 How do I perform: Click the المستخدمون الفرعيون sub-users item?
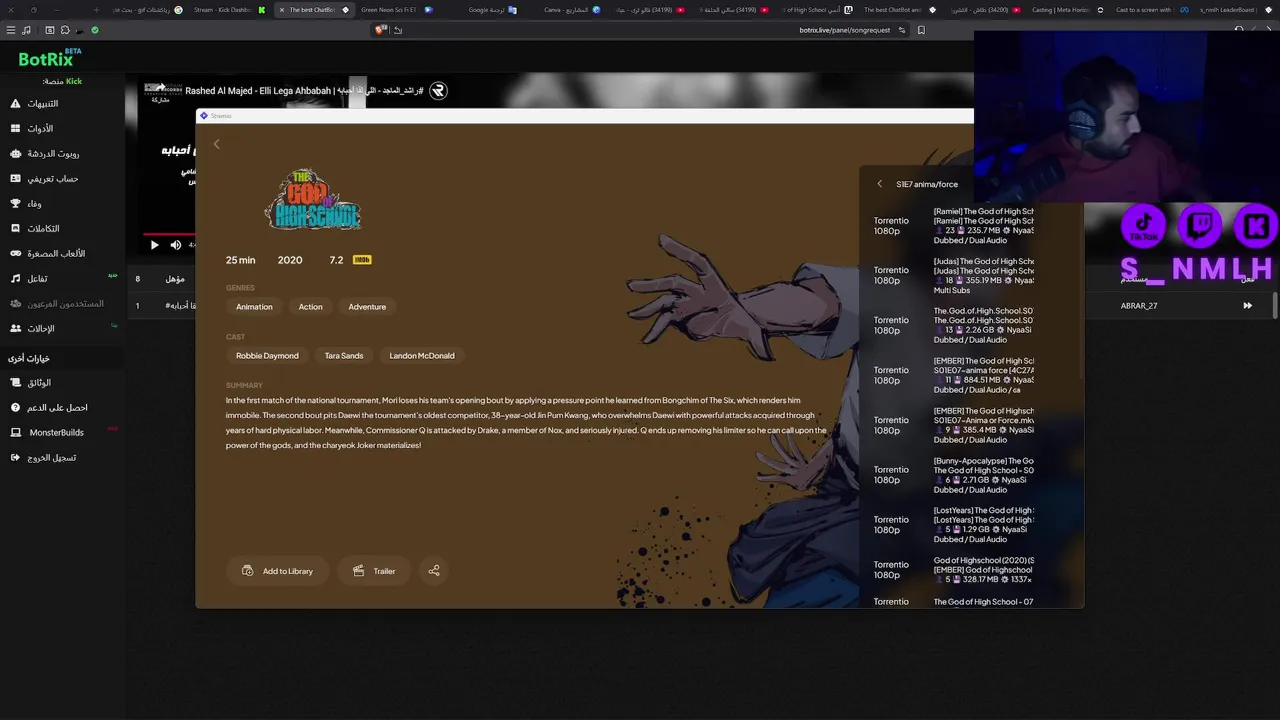click(x=57, y=304)
